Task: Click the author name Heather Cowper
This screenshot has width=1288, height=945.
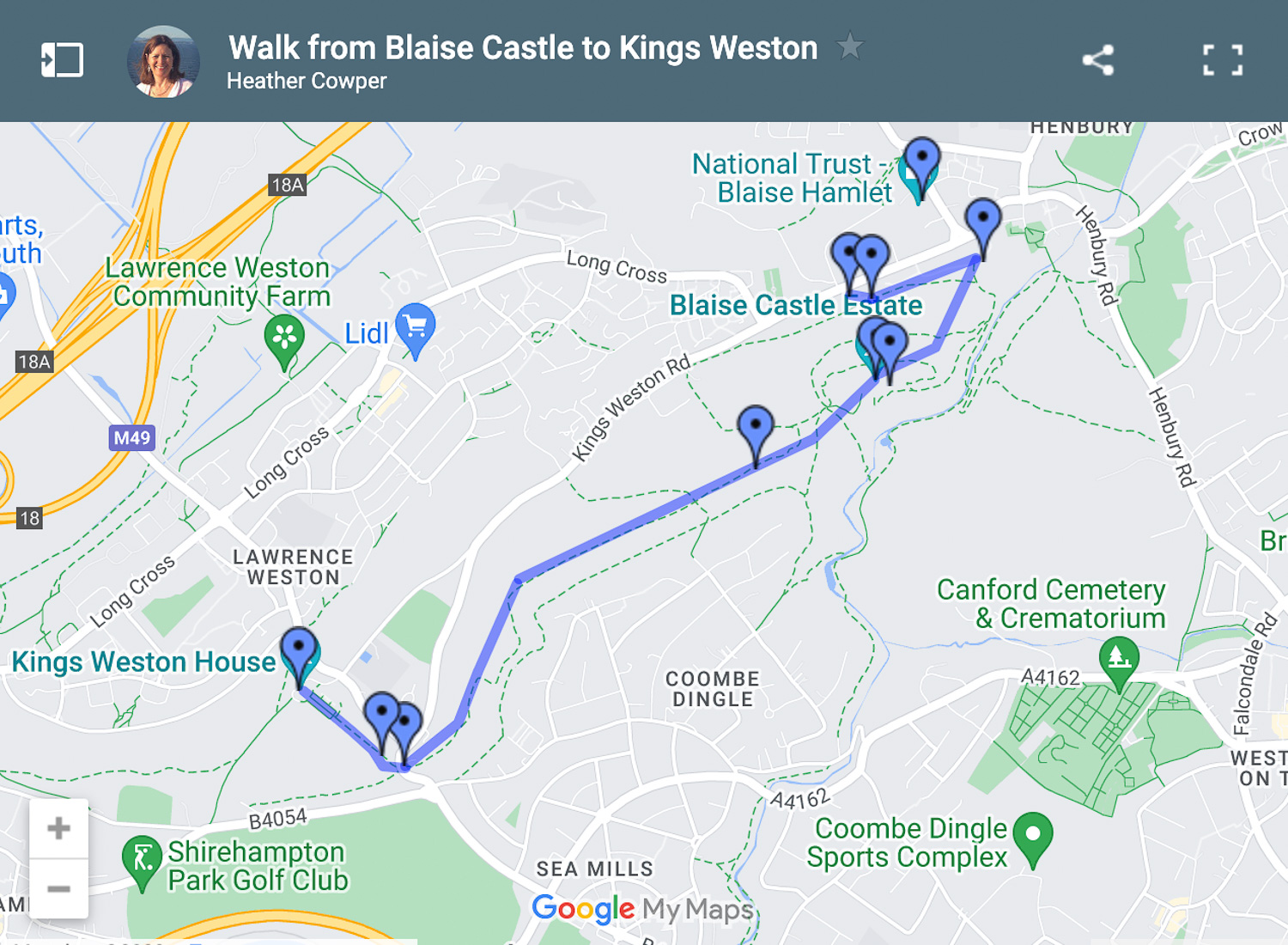Action: click(x=307, y=82)
